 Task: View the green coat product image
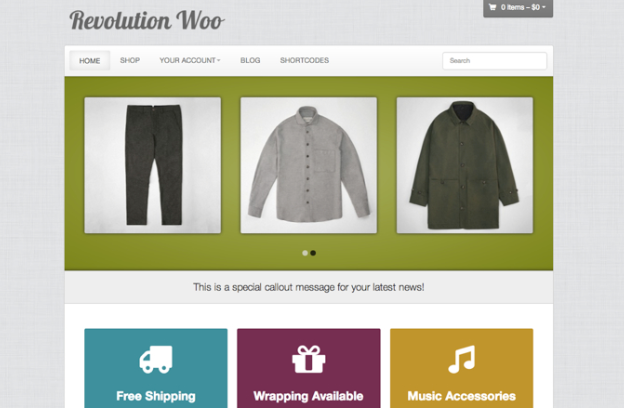[x=465, y=165]
